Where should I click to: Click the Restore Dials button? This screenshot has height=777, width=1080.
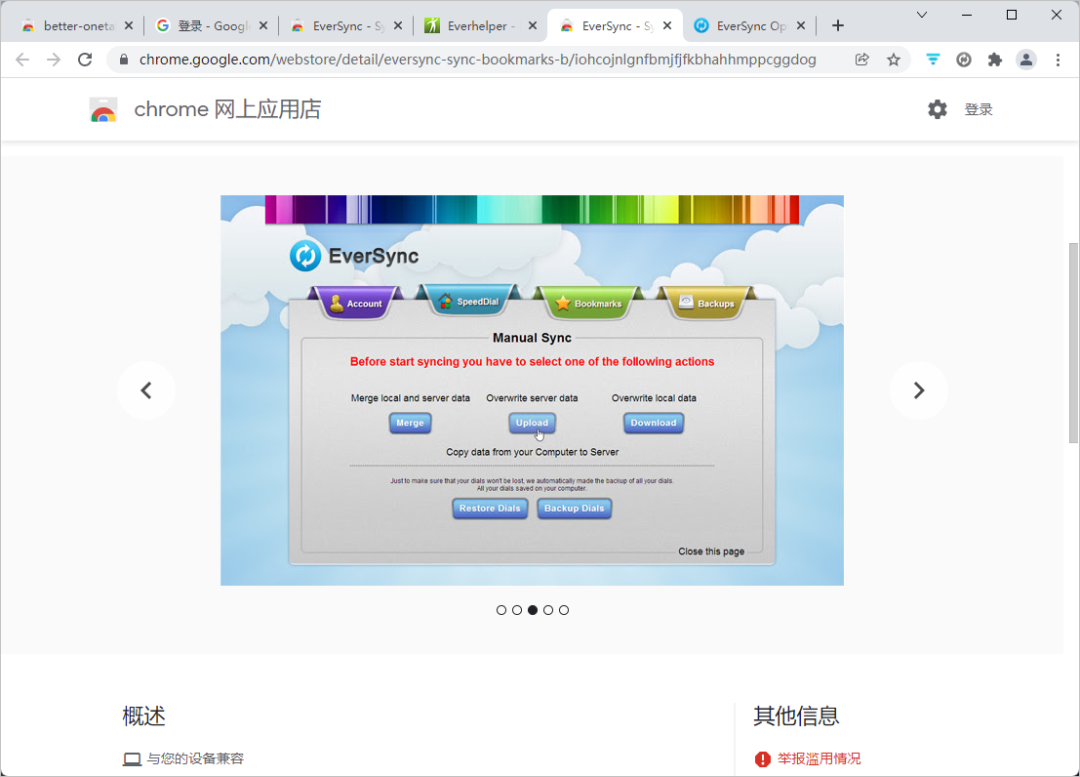point(490,508)
